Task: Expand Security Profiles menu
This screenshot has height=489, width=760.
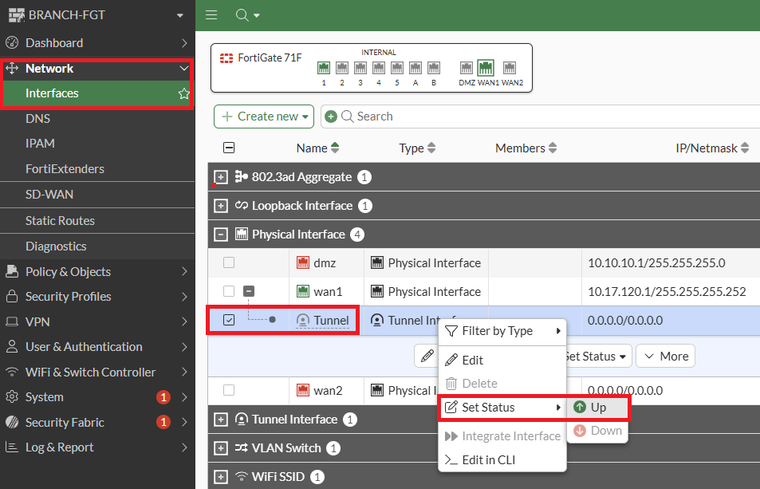Action: pos(97,296)
